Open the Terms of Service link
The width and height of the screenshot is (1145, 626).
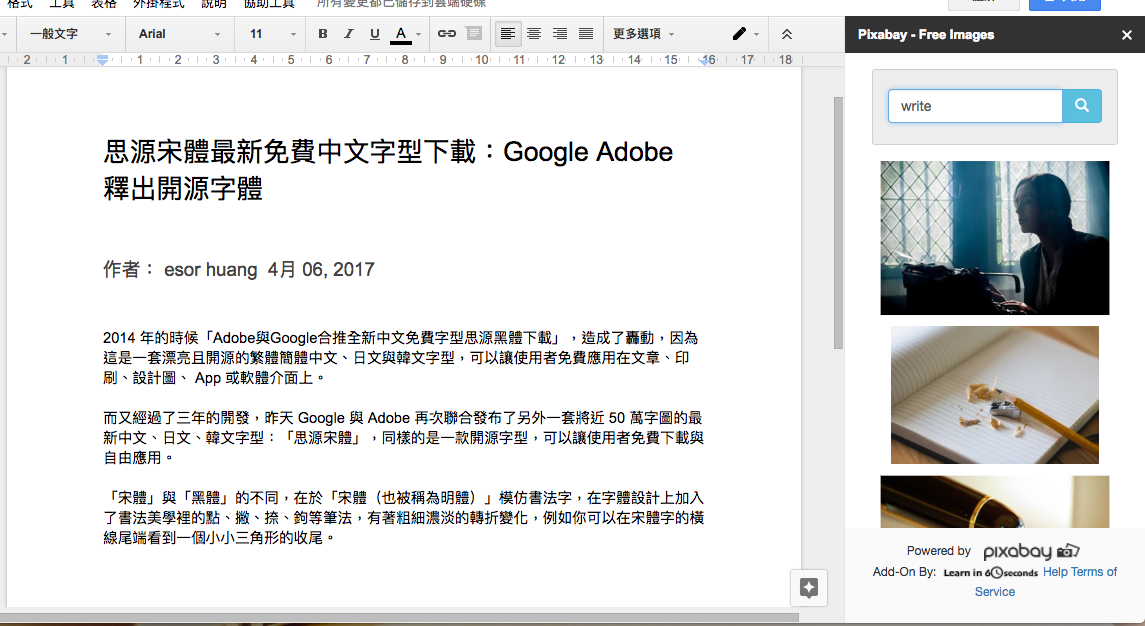pos(1045,581)
